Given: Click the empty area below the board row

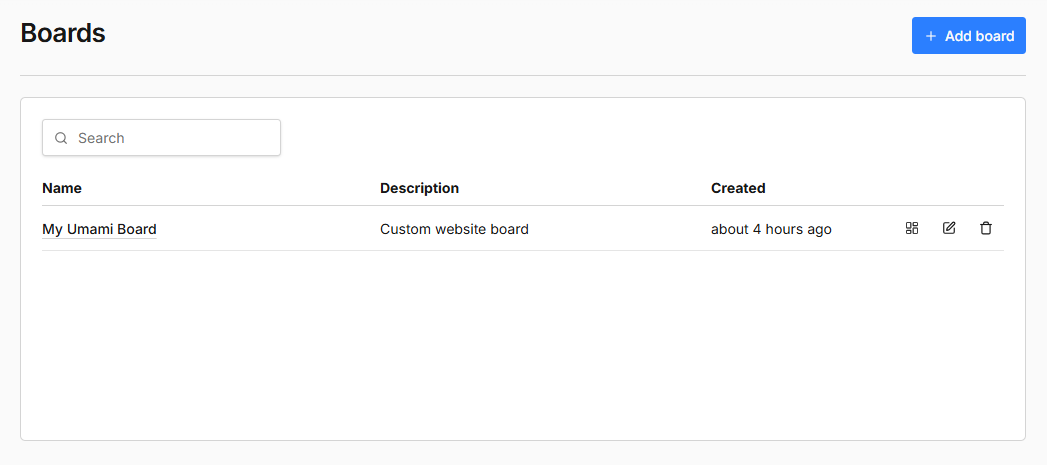Looking at the screenshot, I should click(x=520, y=340).
